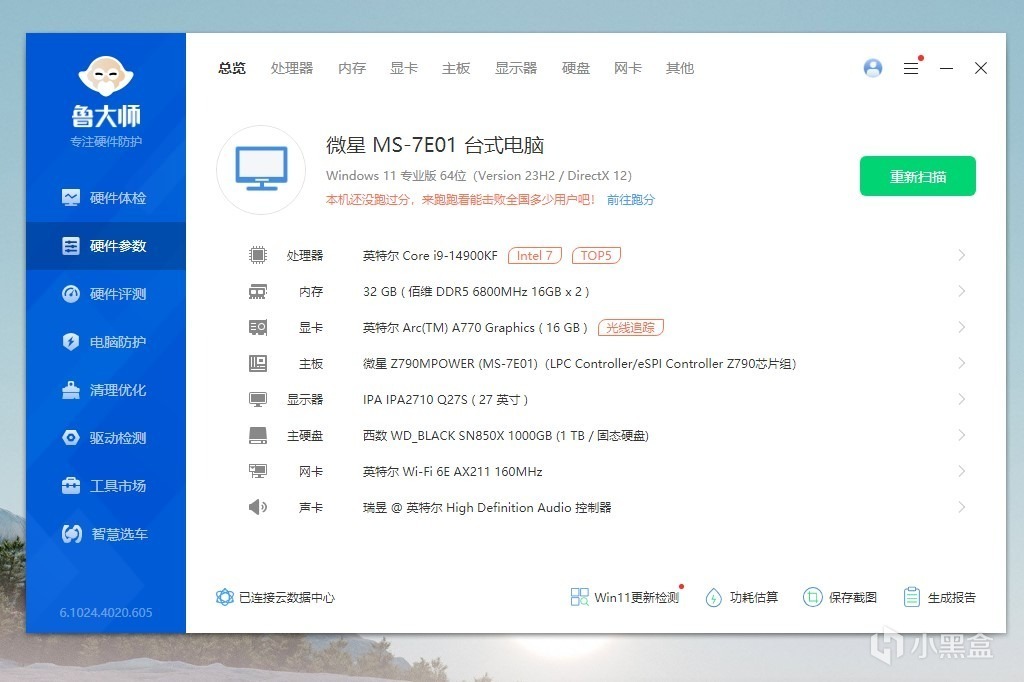Screen dimensions: 1024x682
Task: Click 英特尔 Arc(TM) A770 Graphics text
Action: point(475,327)
